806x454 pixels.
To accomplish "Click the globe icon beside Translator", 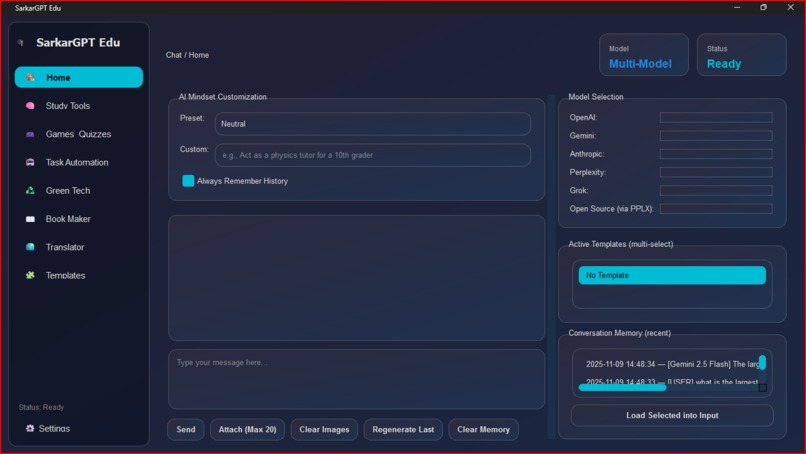I will 30,247.
